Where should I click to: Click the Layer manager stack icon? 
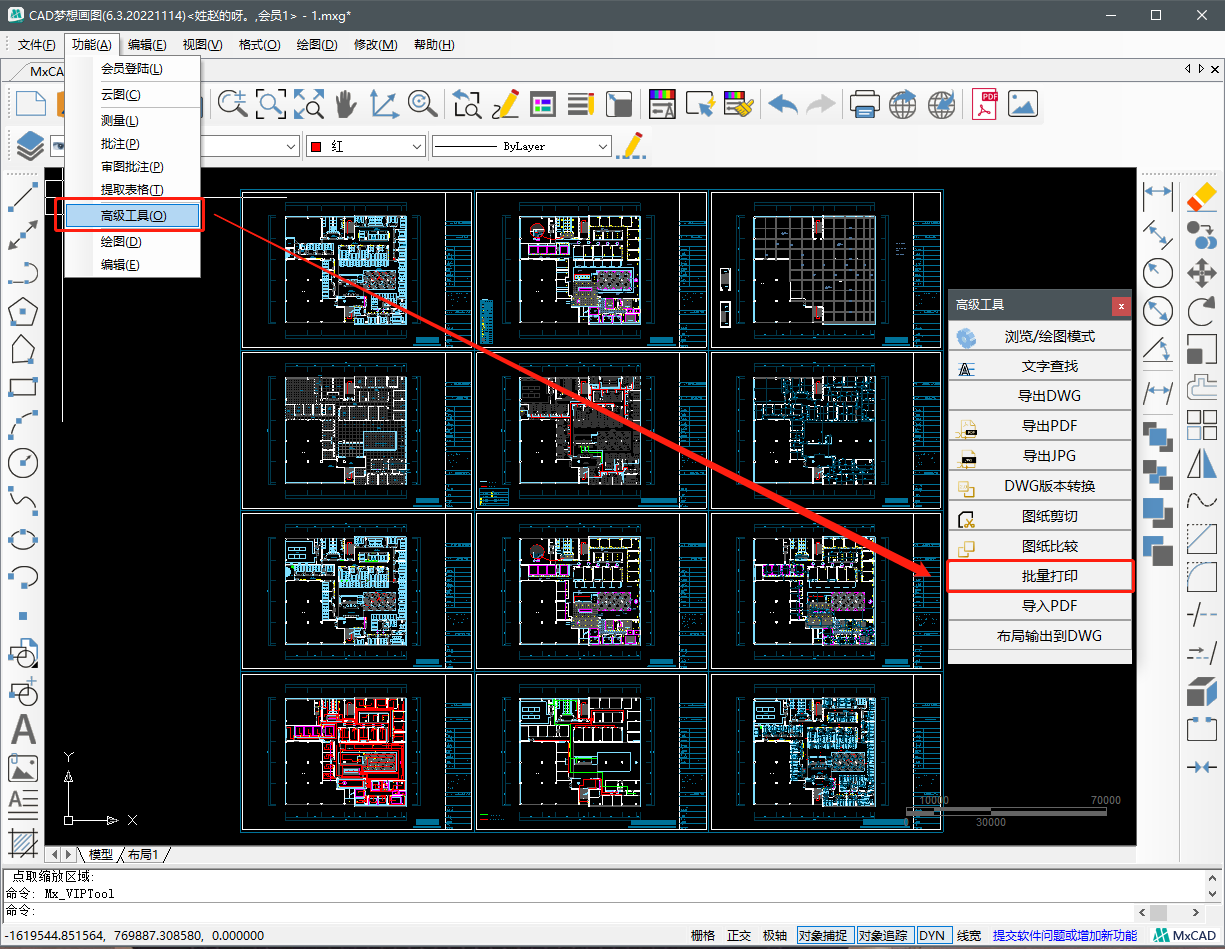(30, 146)
